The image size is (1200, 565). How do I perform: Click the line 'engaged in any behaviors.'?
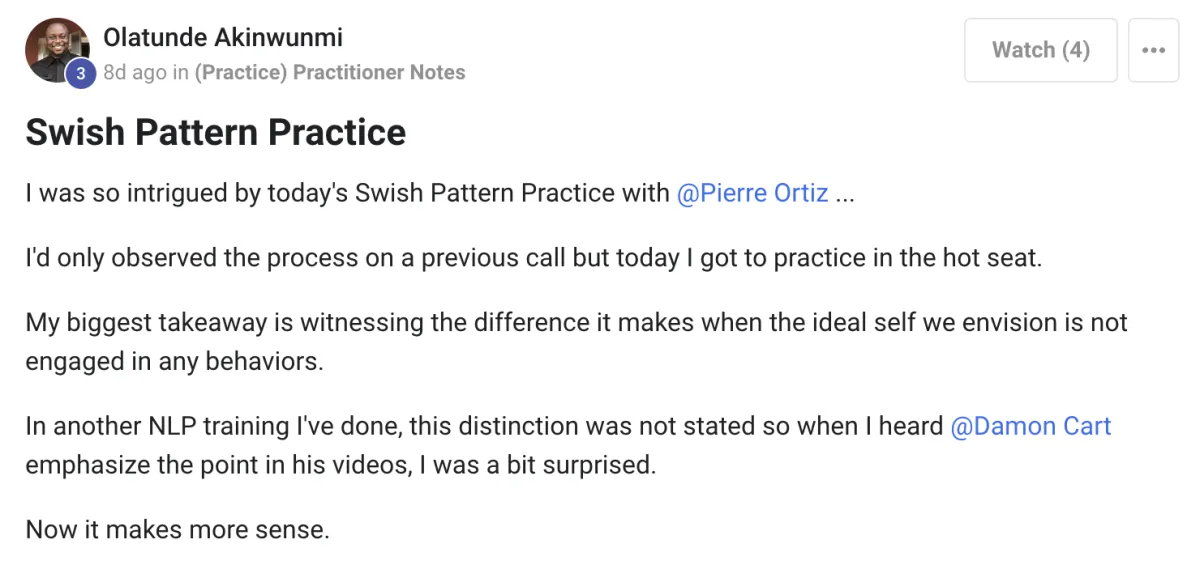(175, 361)
